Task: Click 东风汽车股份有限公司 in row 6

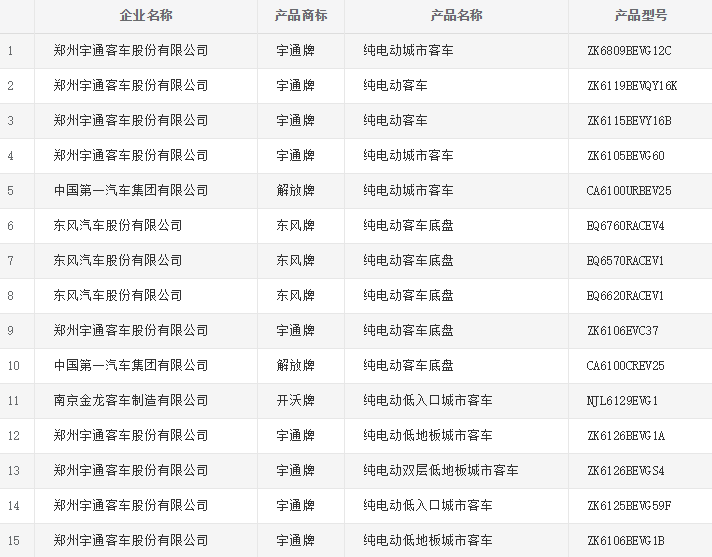Action: tap(118, 225)
